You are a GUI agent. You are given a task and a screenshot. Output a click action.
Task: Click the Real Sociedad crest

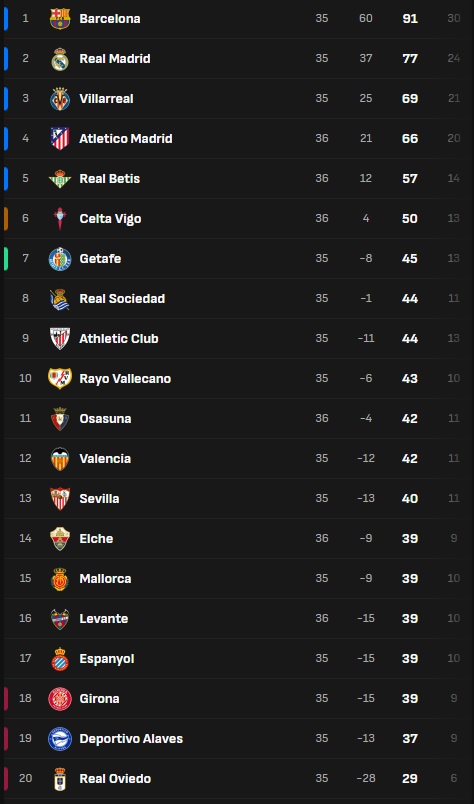[x=60, y=299]
